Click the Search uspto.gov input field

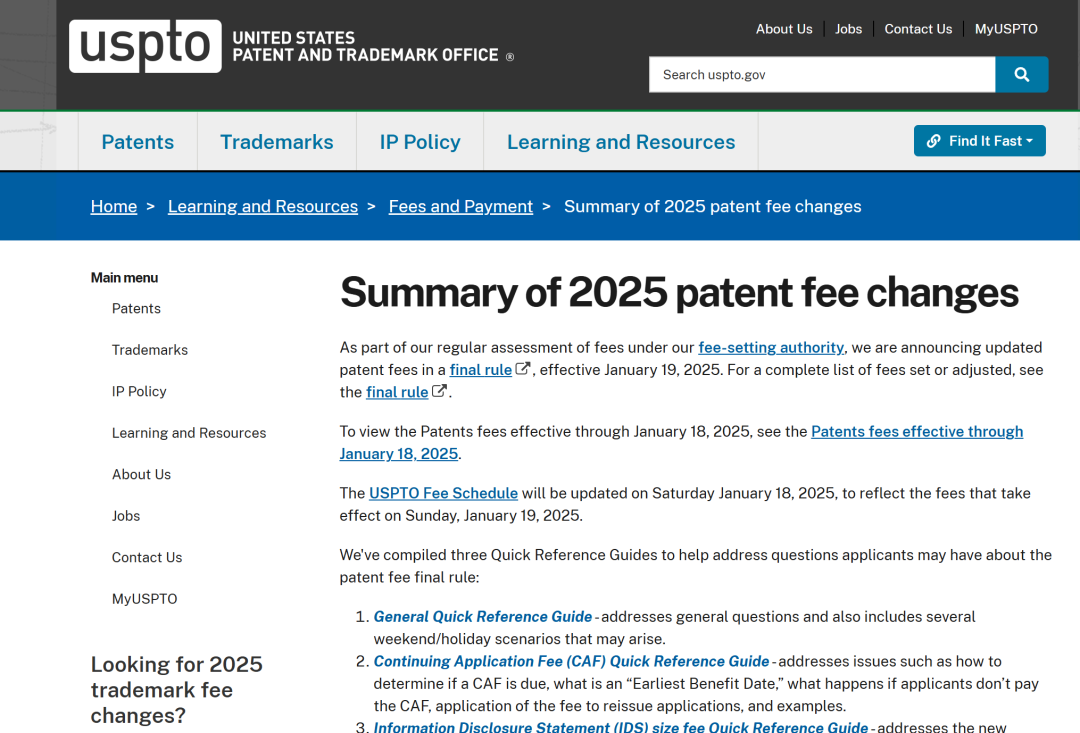tap(822, 74)
